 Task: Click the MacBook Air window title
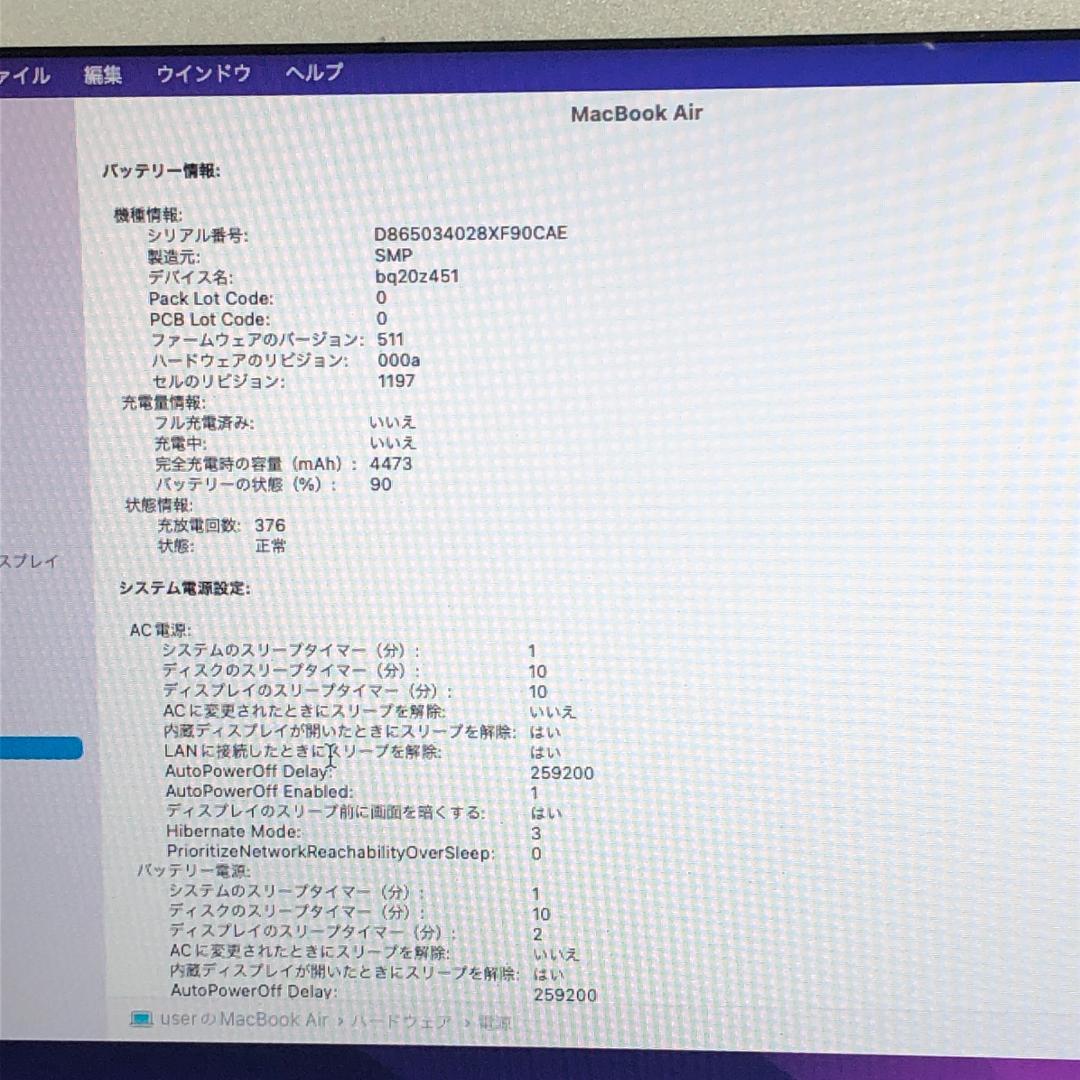pyautogui.click(x=636, y=113)
